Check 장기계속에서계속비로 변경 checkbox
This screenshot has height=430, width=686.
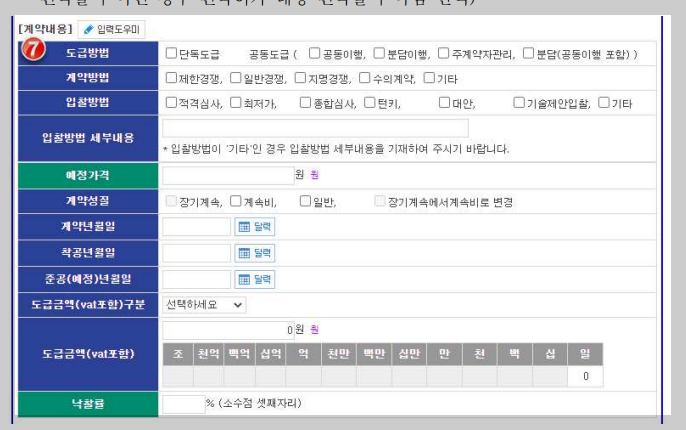click(380, 201)
